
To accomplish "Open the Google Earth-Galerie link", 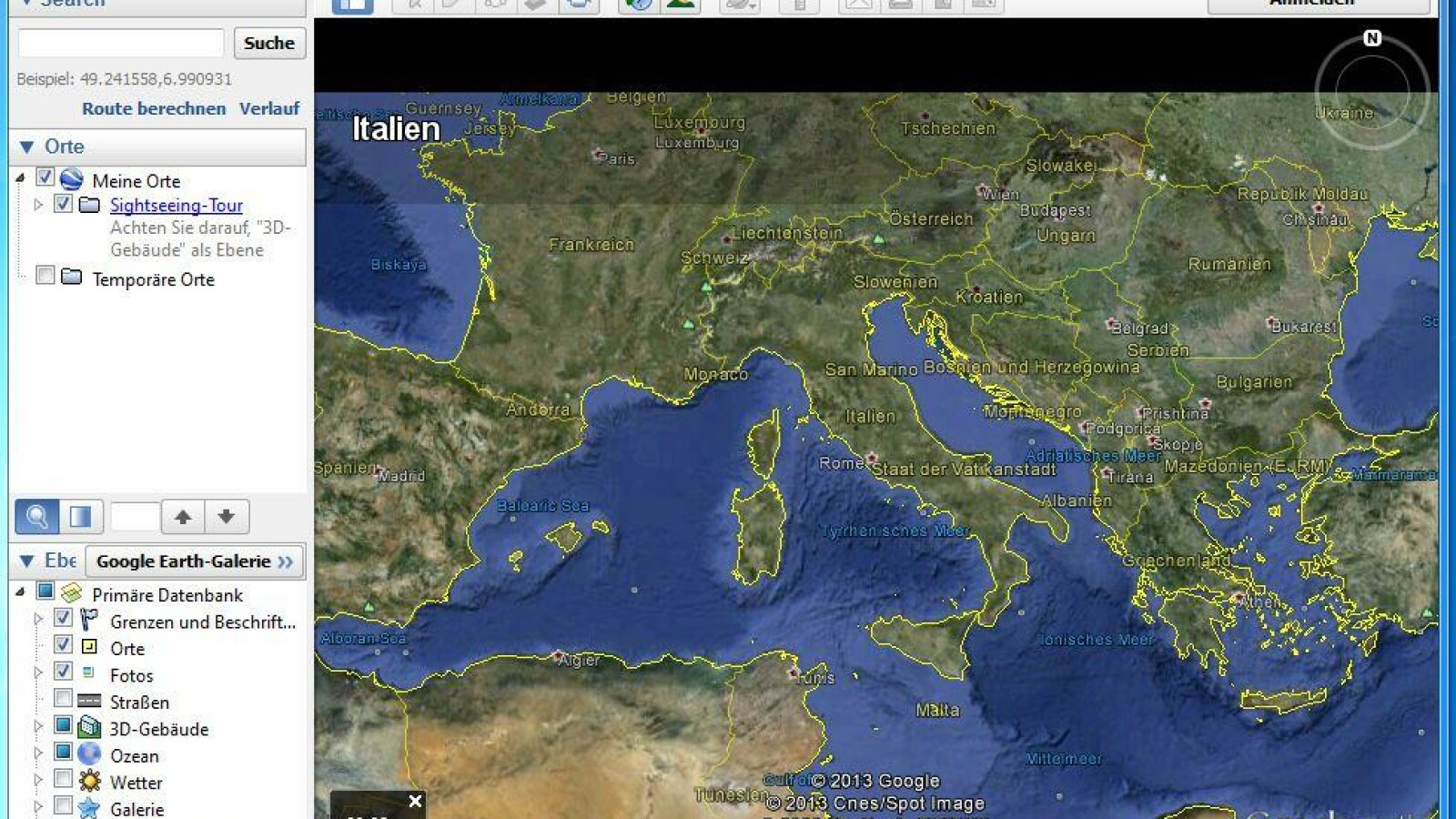I will pos(194,561).
